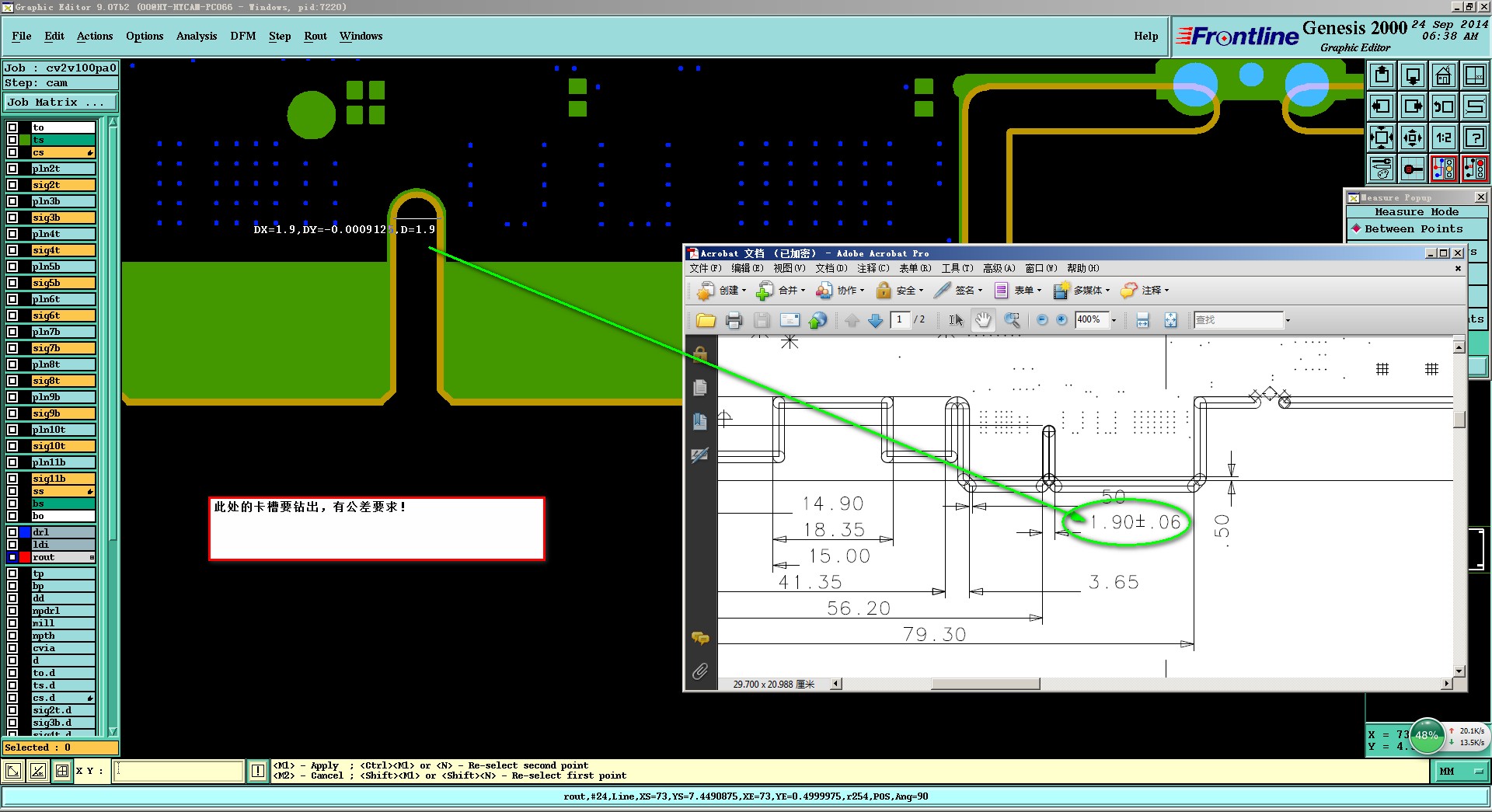Click the pan down view icon

click(1413, 75)
